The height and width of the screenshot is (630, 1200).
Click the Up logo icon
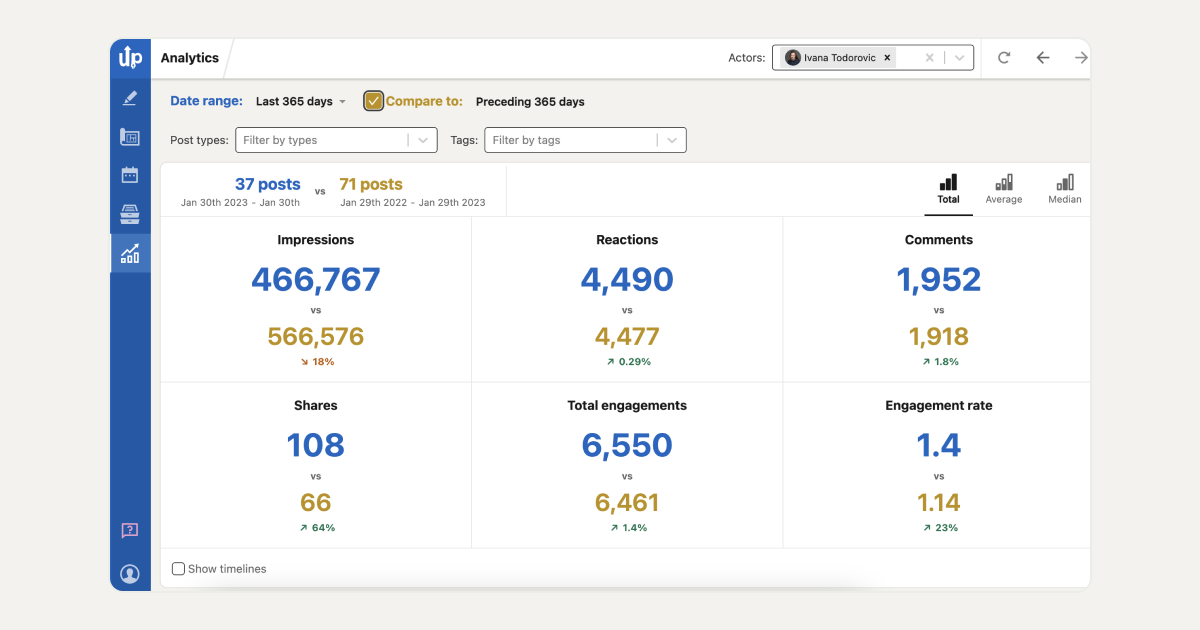pyautogui.click(x=130, y=58)
